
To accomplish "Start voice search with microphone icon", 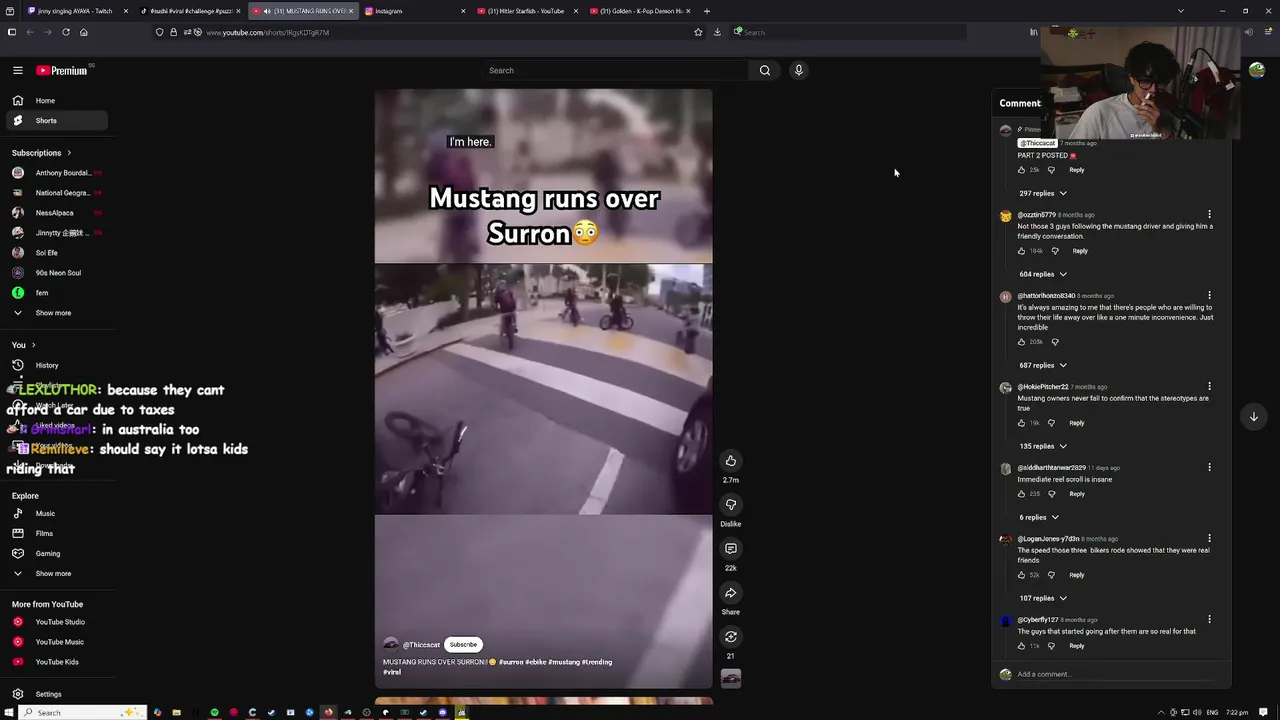I will click(x=798, y=70).
